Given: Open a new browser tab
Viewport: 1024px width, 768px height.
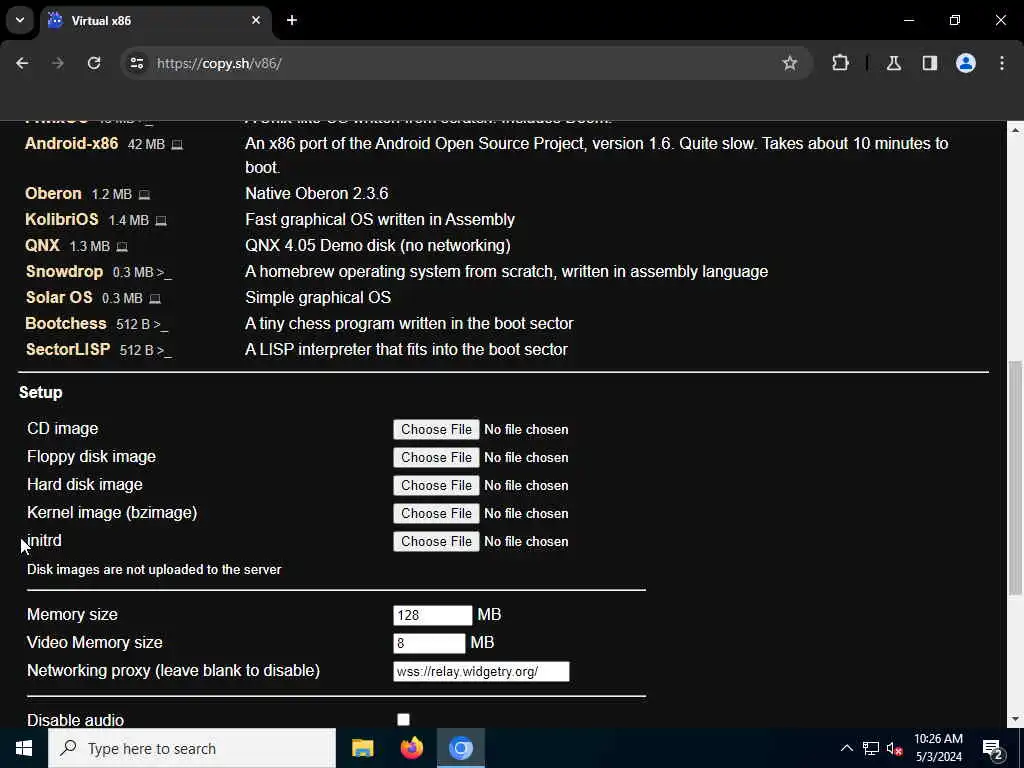Looking at the screenshot, I should [x=292, y=20].
